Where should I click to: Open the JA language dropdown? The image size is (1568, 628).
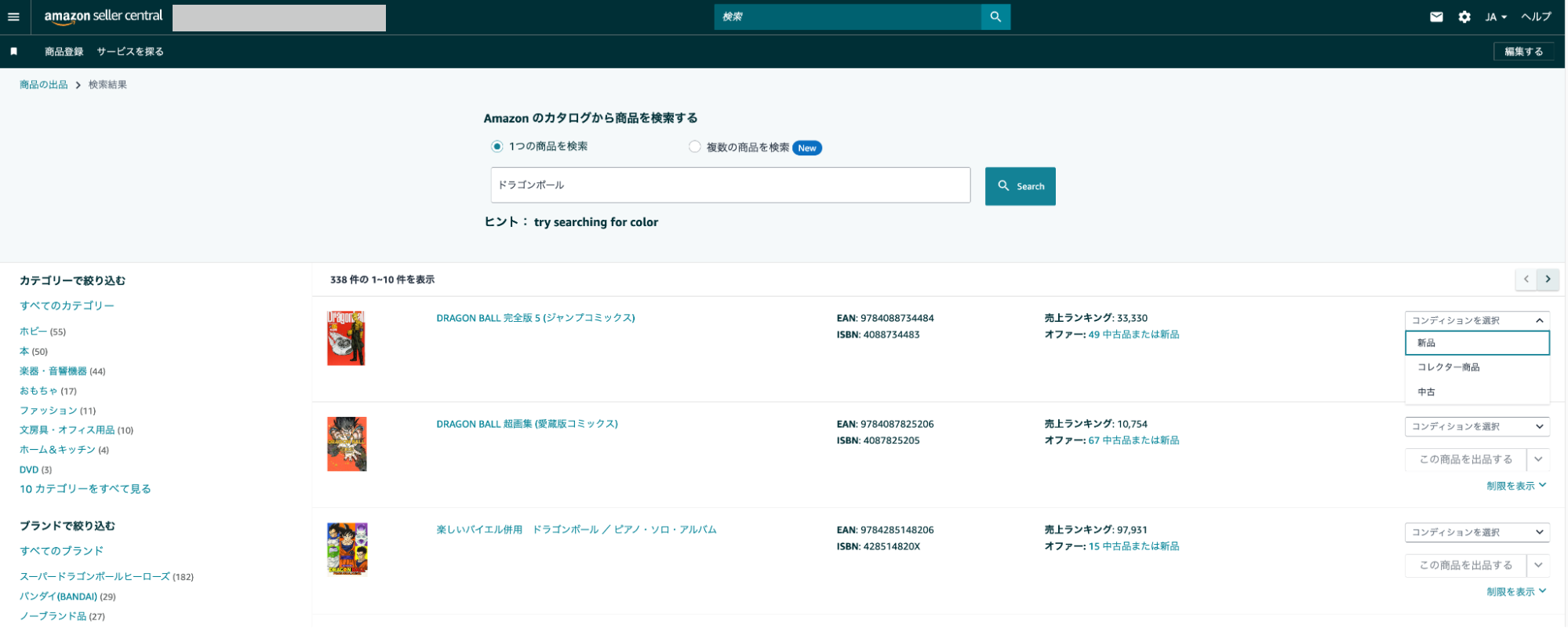[1496, 16]
